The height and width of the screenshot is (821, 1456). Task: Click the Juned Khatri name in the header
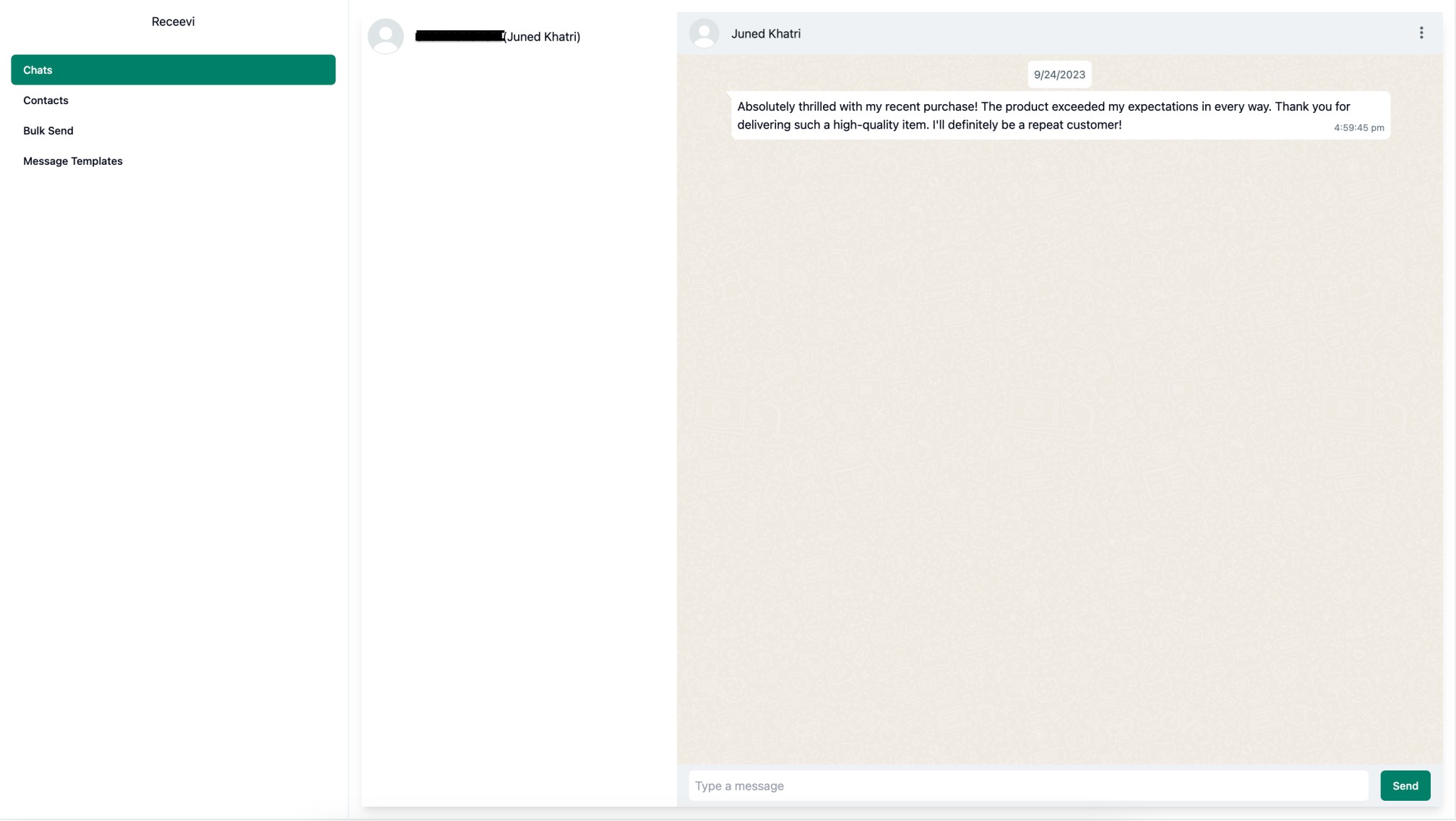coord(766,33)
